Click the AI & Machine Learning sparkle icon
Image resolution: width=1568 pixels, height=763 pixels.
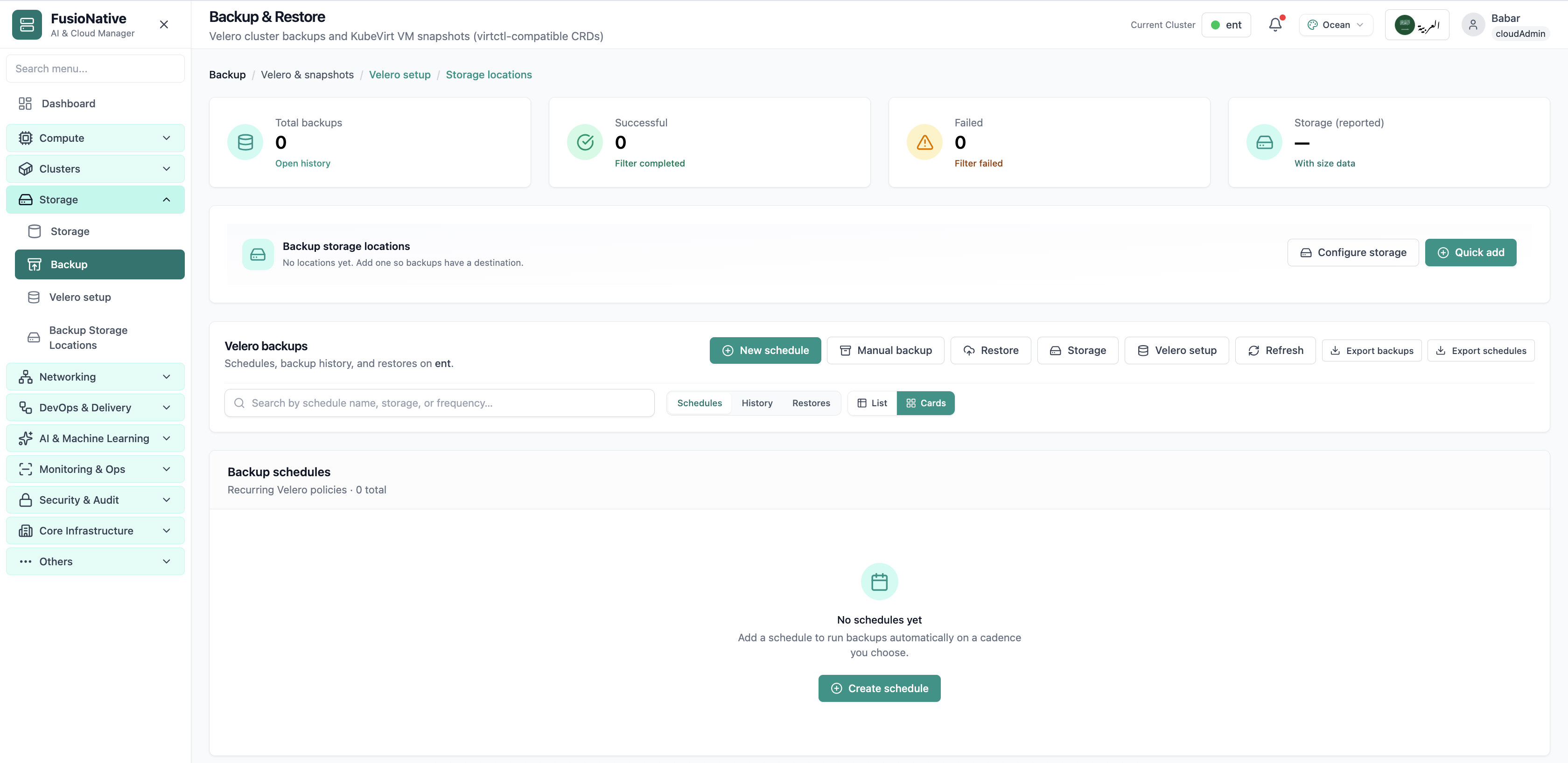[25, 438]
